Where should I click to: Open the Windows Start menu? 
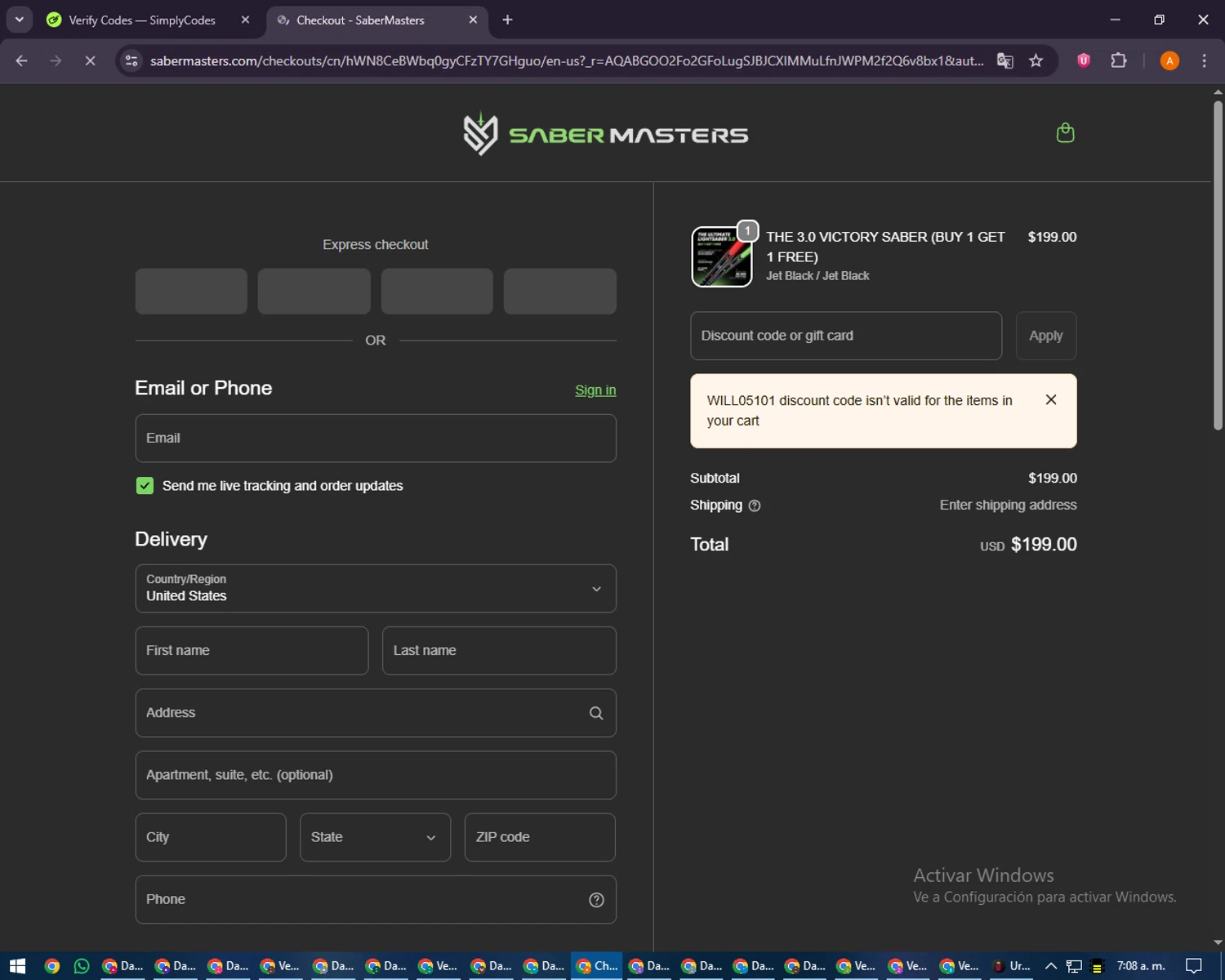(17, 966)
